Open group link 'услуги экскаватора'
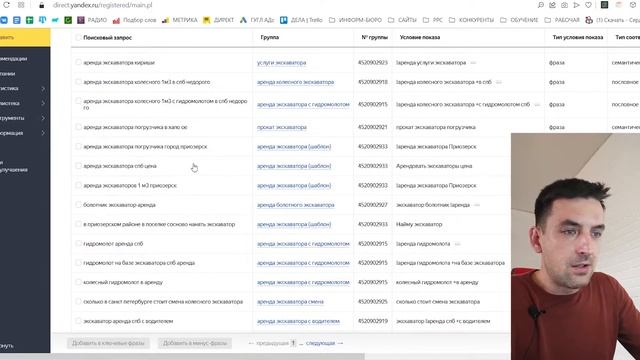Image resolution: width=640 pixels, height=360 pixels. click(x=281, y=63)
